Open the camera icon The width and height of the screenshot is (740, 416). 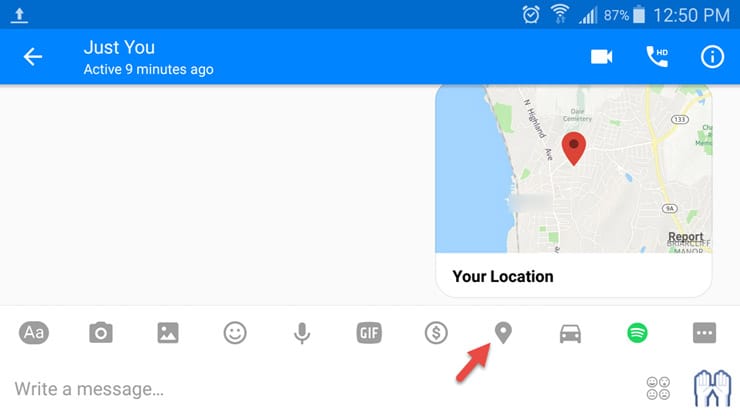pos(101,332)
